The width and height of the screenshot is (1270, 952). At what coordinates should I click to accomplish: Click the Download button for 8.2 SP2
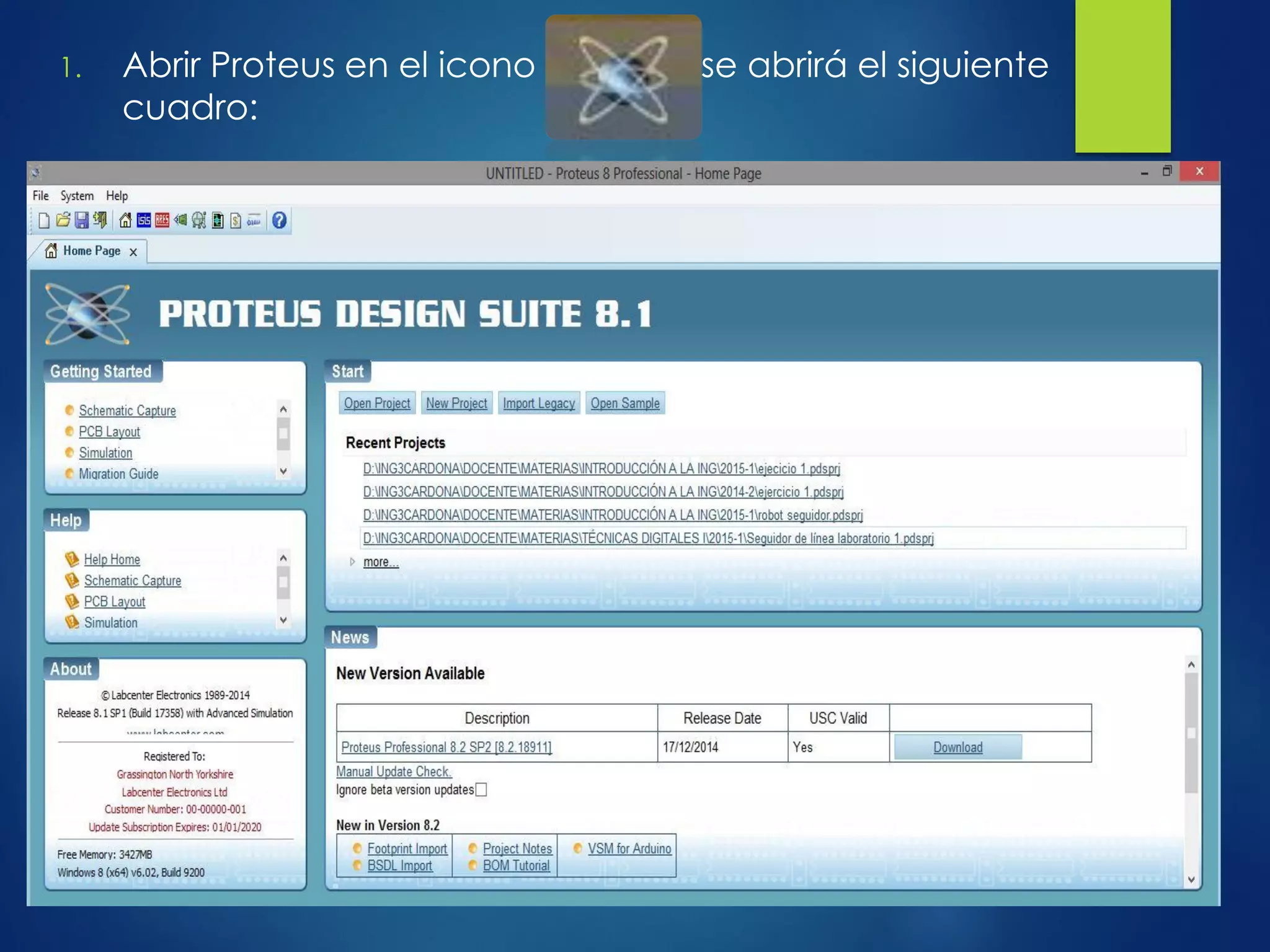tap(957, 747)
